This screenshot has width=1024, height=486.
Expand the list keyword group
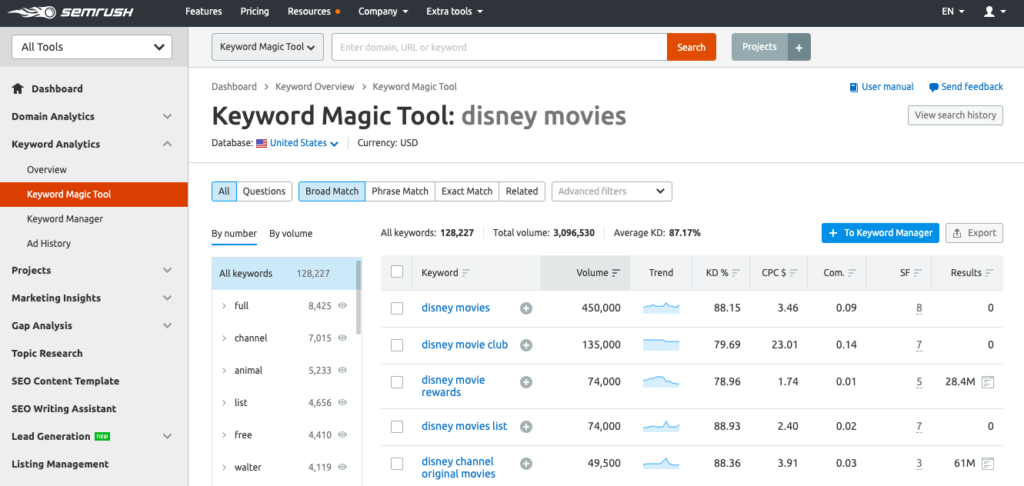[x=224, y=403]
